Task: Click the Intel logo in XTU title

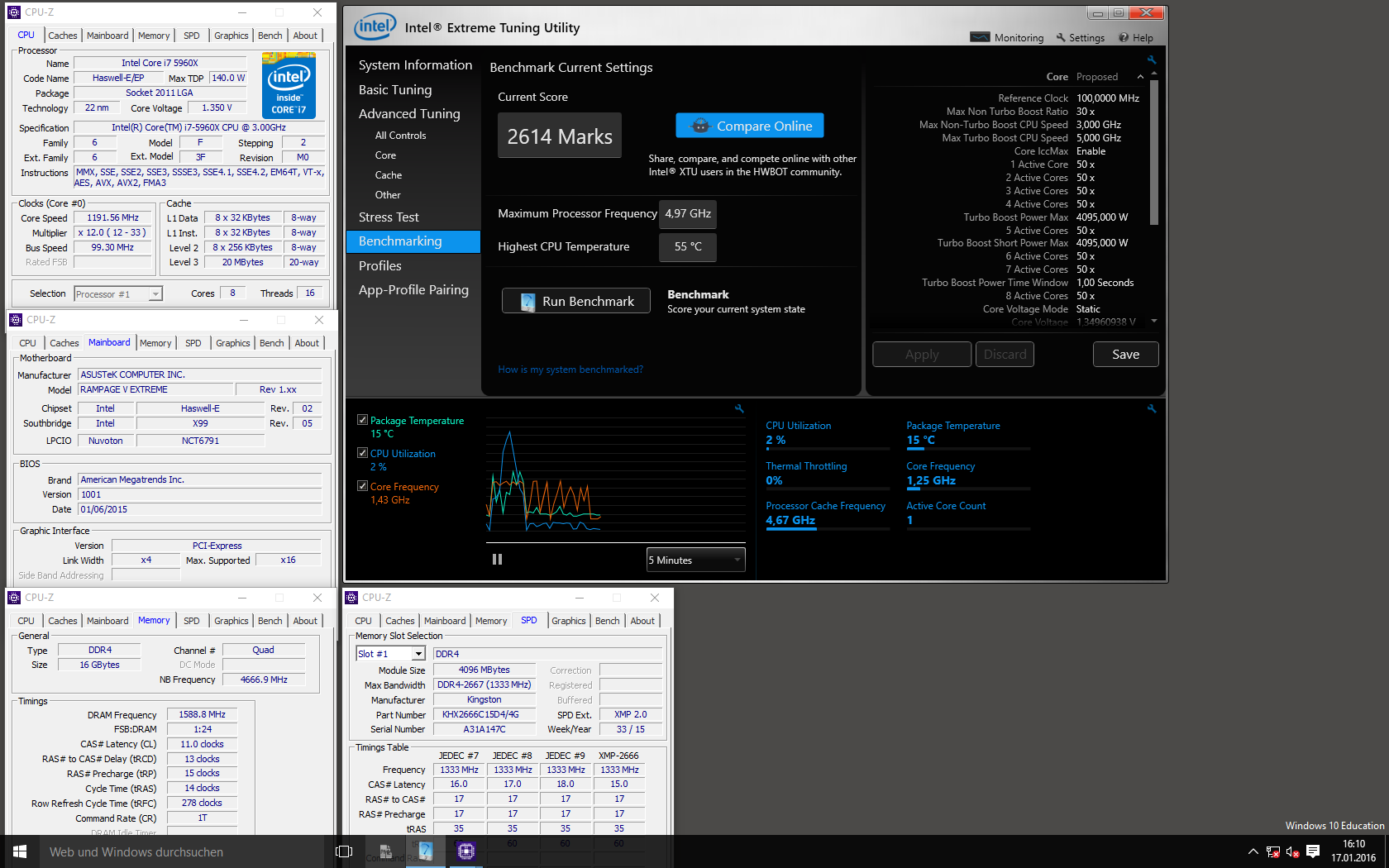Action: [375, 27]
